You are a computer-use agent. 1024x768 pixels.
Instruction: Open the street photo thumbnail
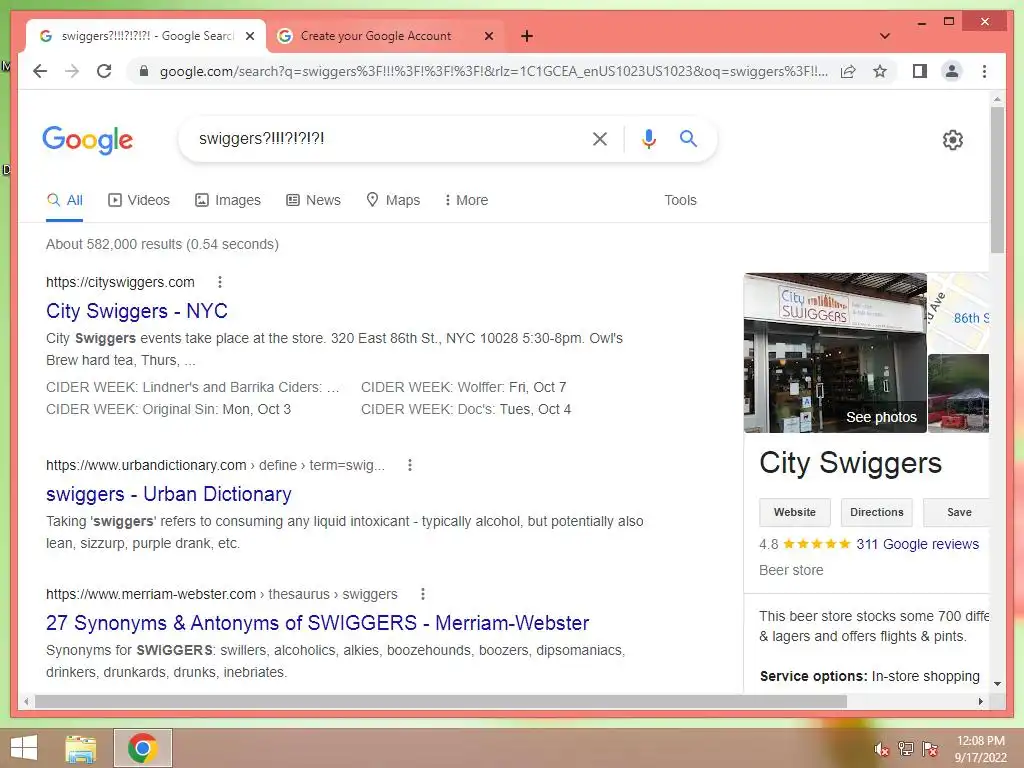coord(958,393)
